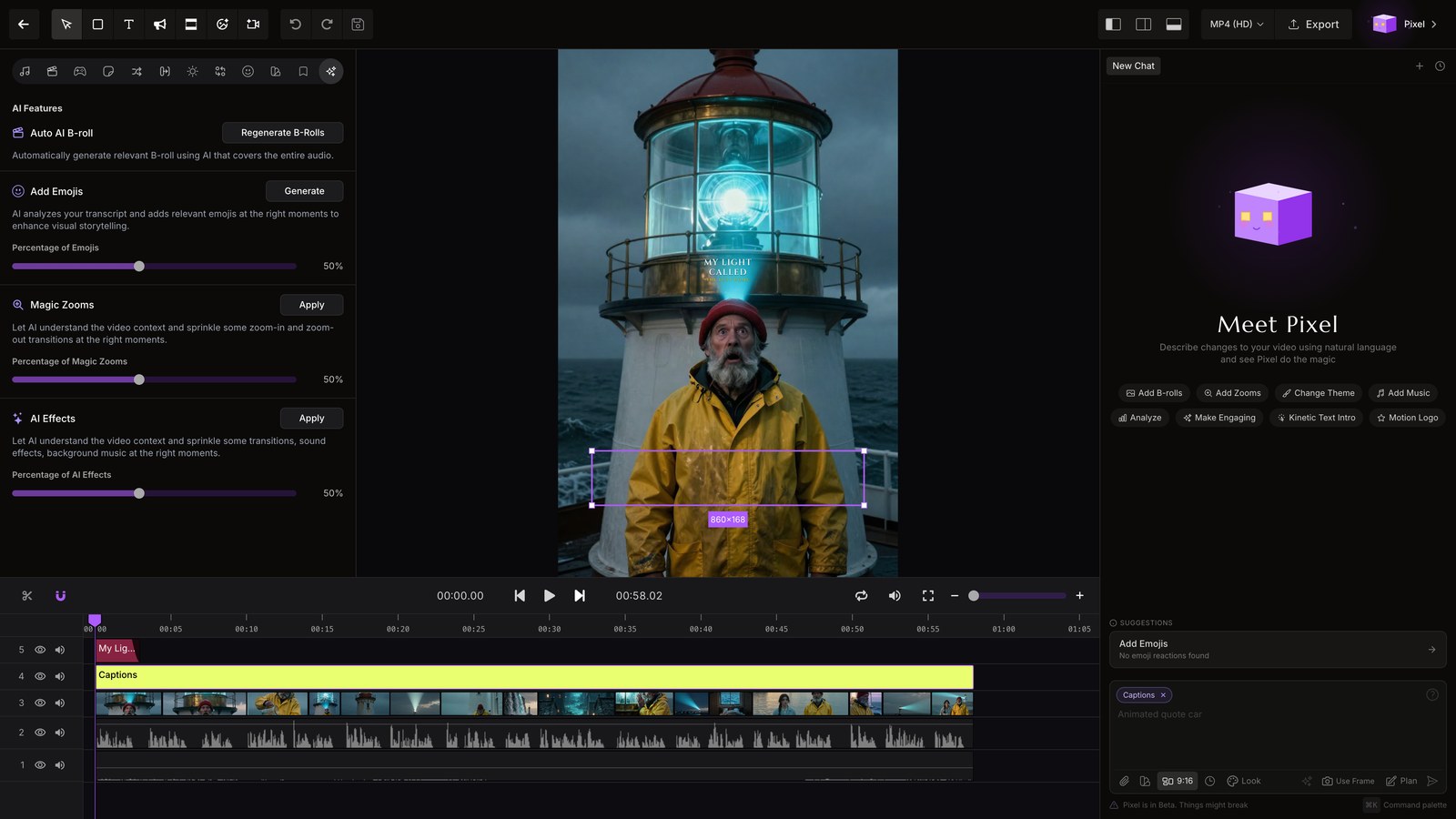Screen dimensions: 1456x819
Task: Open the Add Emojis suggestion arrow
Action: point(1431,650)
